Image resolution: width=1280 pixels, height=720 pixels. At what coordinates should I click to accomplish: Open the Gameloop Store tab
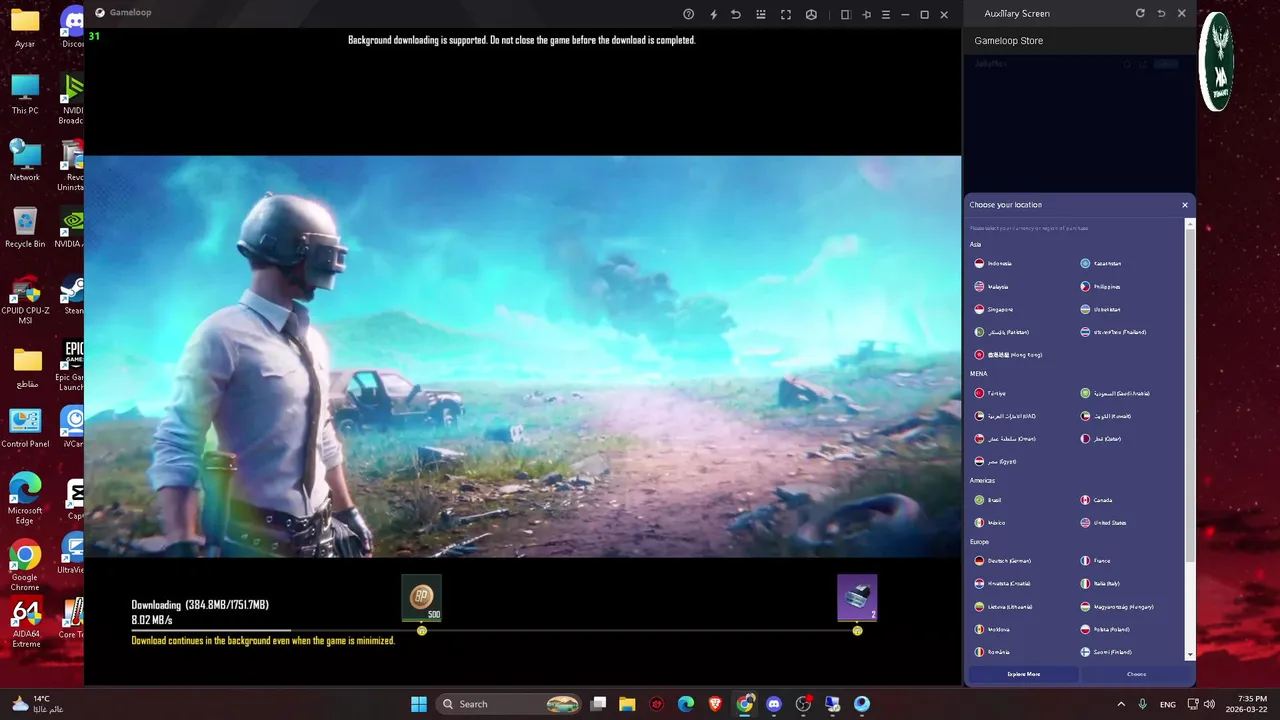[1008, 41]
